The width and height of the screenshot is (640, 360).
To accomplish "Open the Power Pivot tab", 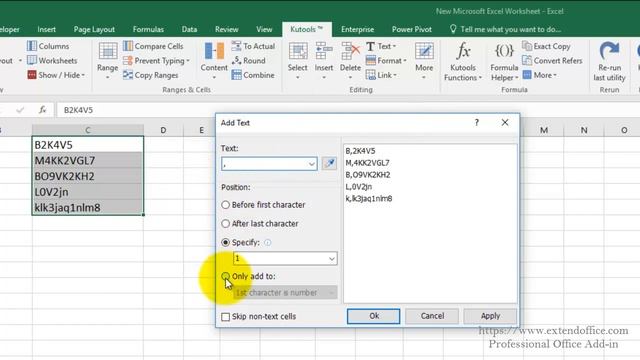I will [x=411, y=29].
